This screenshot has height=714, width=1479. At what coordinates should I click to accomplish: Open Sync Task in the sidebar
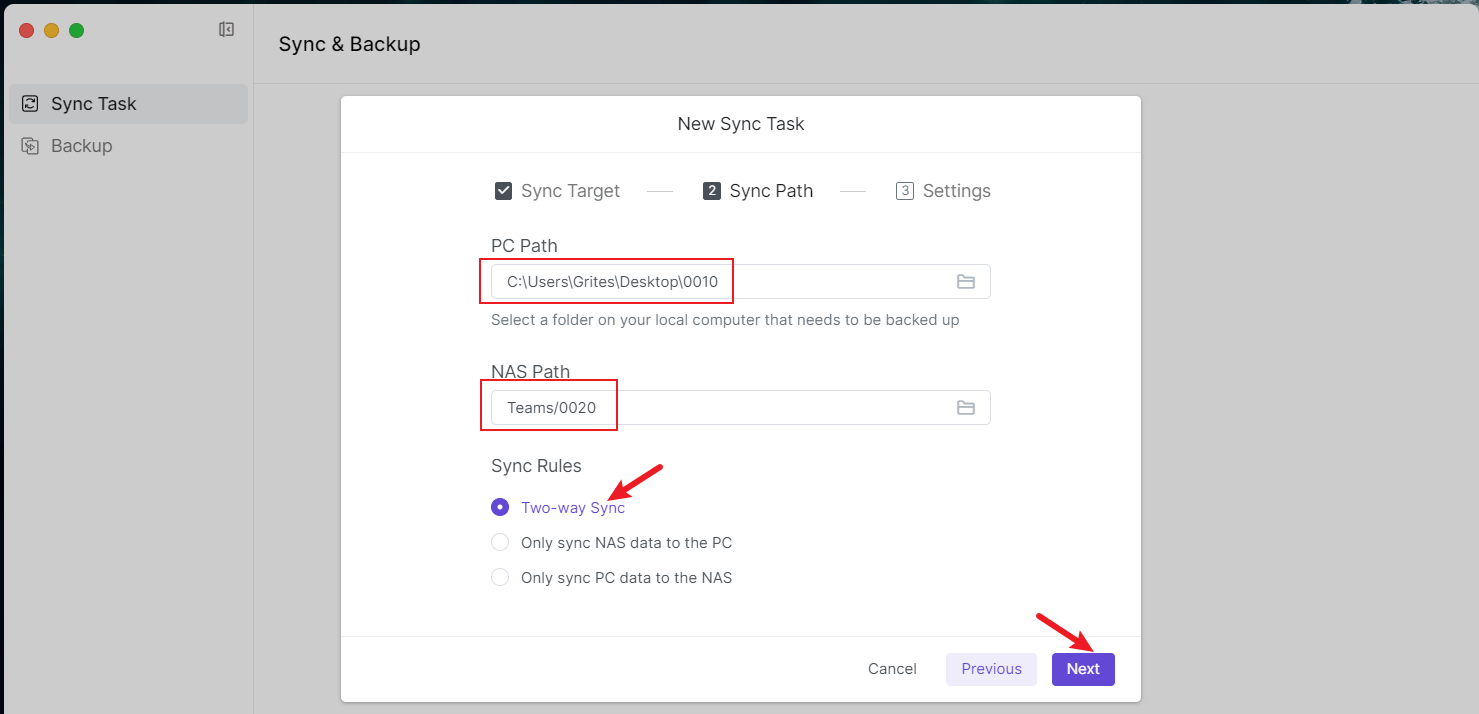93,104
